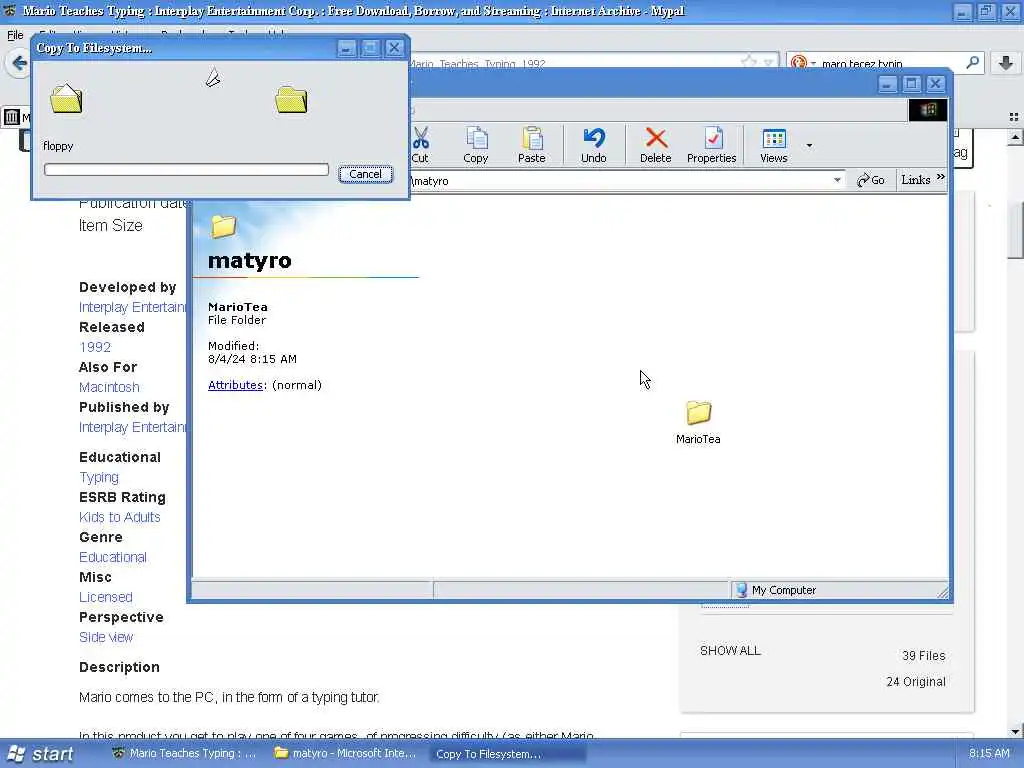The width and height of the screenshot is (1024, 768).
Task: Click the Educational genre link
Action: [113, 557]
